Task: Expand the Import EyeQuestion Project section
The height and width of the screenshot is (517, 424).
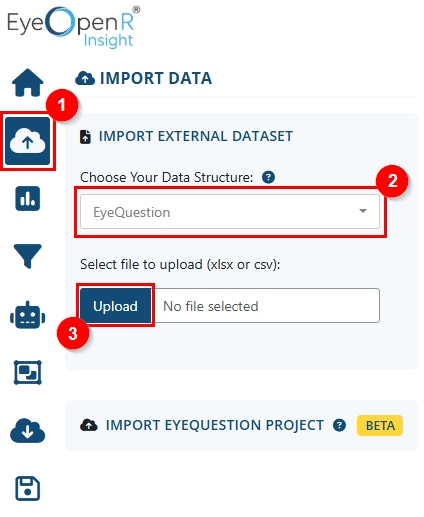Action: coord(215,425)
